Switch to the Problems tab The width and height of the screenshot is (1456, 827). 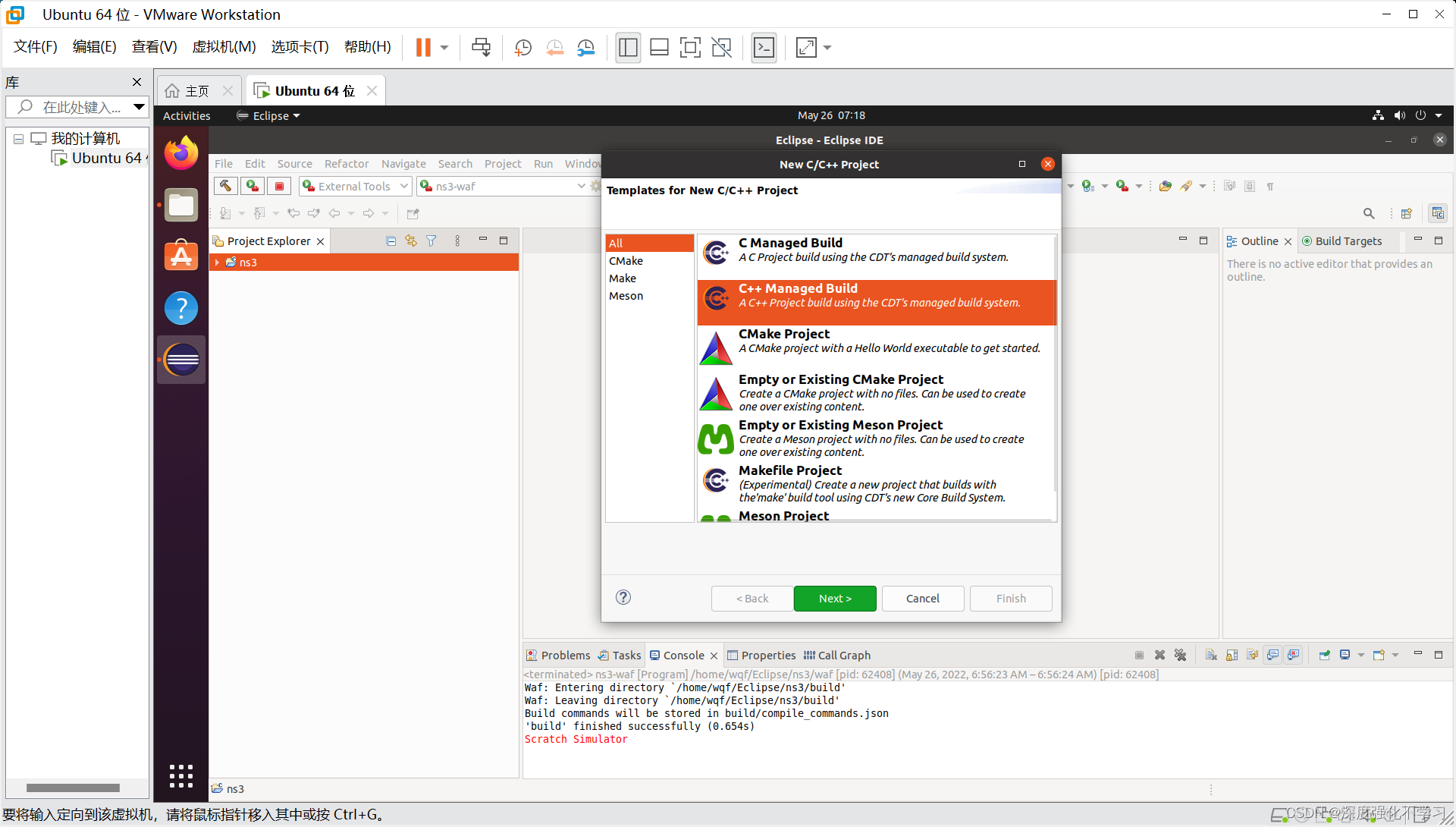pos(558,656)
